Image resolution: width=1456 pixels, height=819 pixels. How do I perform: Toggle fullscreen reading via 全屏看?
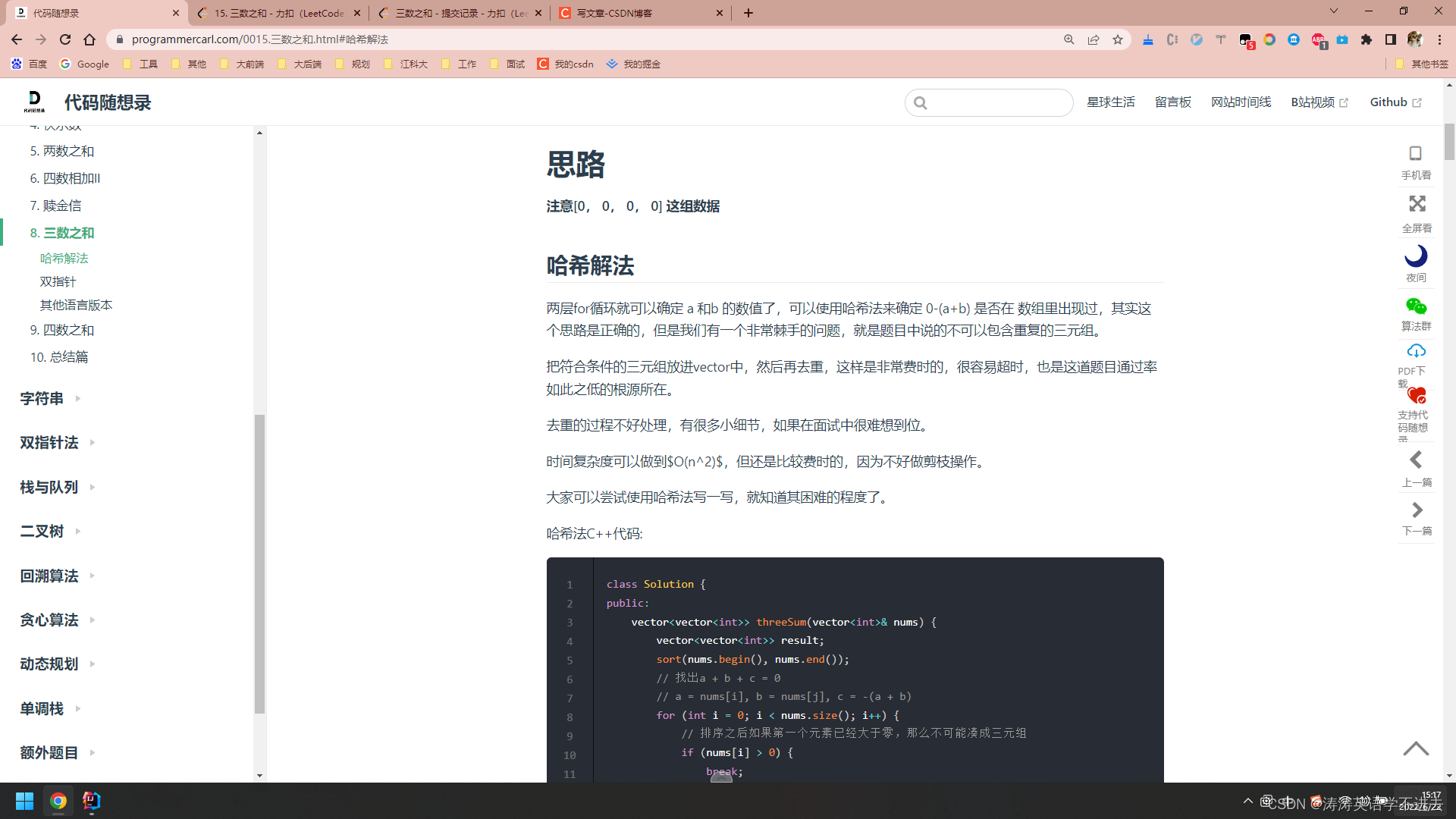tap(1416, 203)
